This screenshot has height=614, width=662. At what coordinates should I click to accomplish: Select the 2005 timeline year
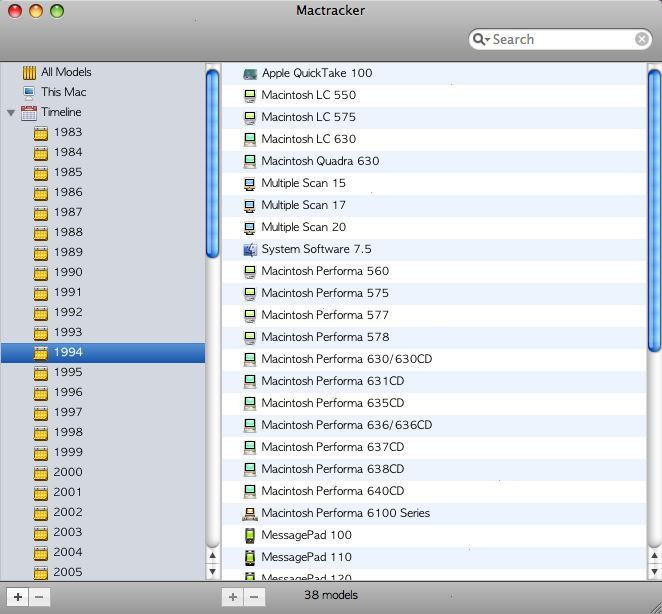pos(103,572)
